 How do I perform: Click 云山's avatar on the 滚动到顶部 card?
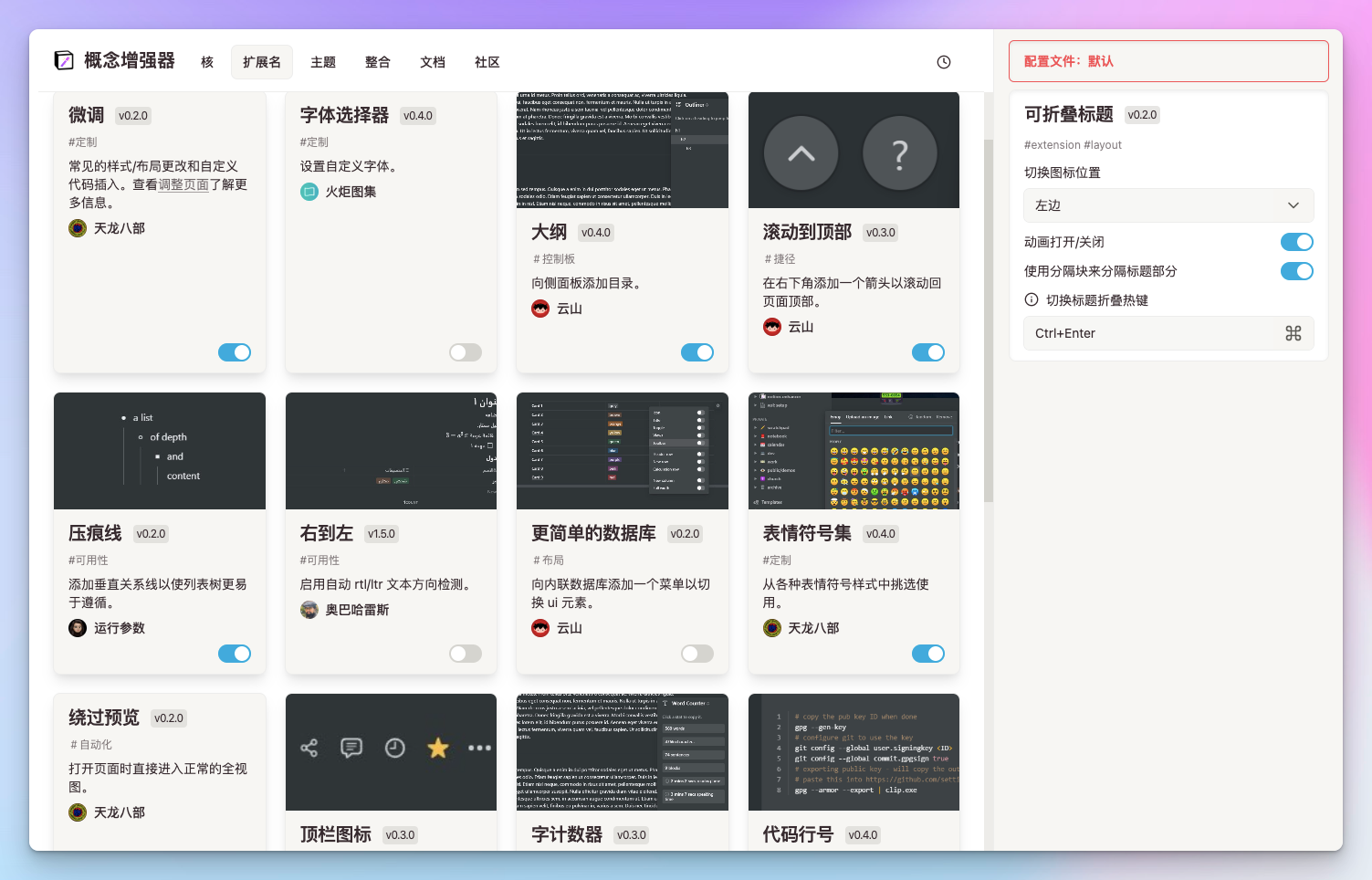point(771,326)
